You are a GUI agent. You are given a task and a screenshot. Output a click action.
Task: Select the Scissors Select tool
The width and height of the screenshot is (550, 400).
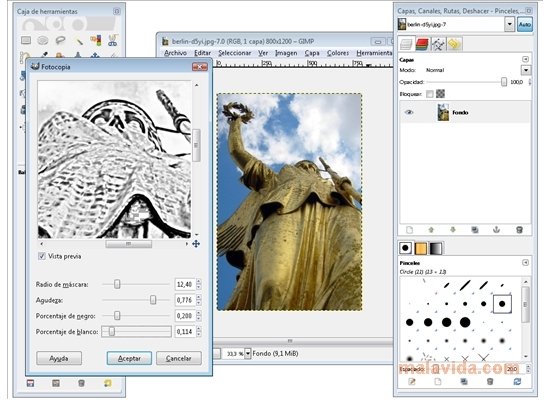click(113, 40)
